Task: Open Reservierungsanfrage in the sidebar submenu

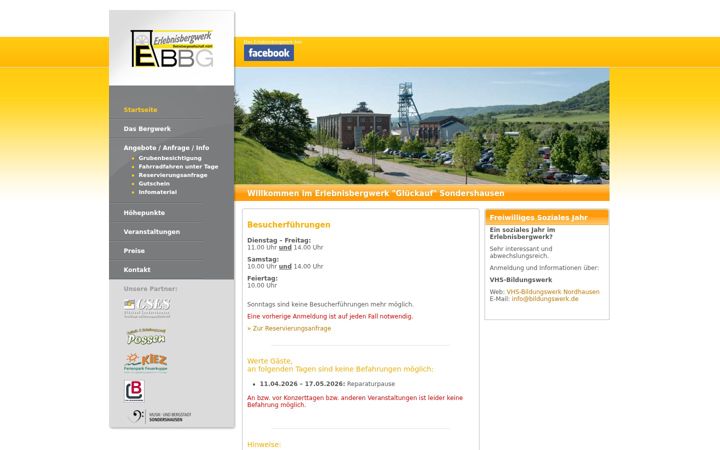Action: [173, 175]
